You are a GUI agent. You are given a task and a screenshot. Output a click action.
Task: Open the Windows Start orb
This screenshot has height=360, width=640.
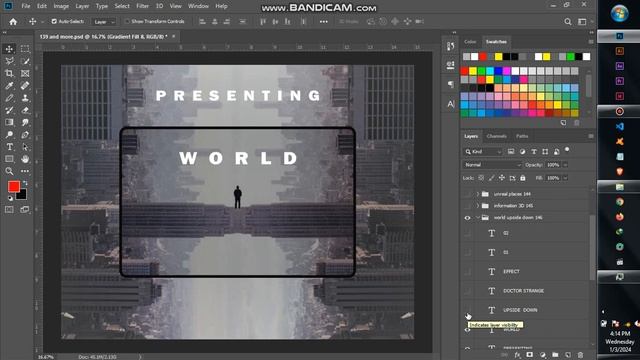620,13
